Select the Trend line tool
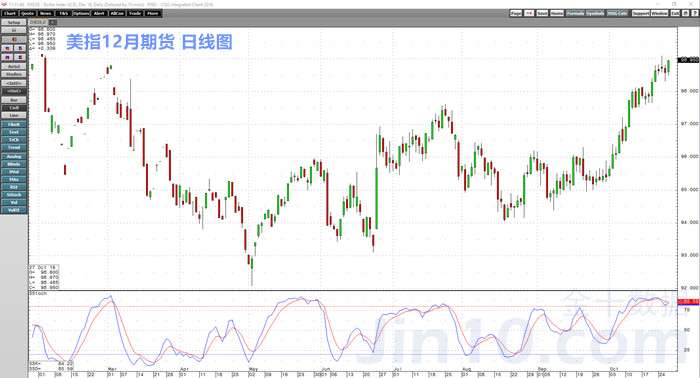The height and width of the screenshot is (378, 700). (14, 147)
